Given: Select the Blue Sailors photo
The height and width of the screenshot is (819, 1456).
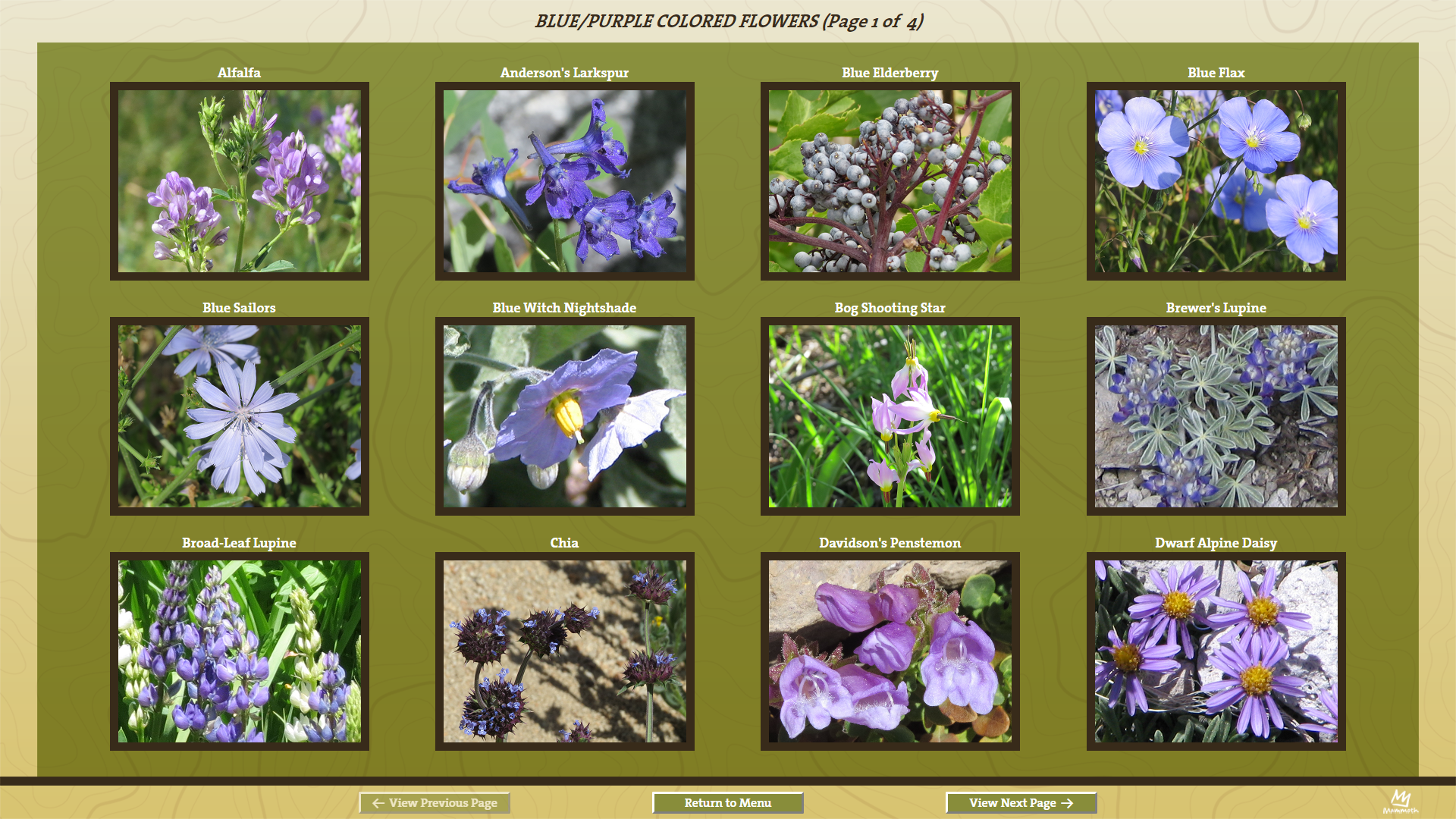Looking at the screenshot, I should coord(239,416).
